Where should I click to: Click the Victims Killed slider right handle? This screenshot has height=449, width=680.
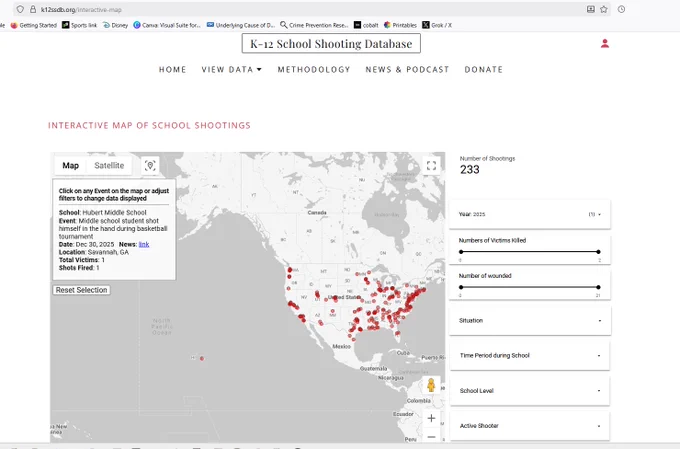point(598,252)
